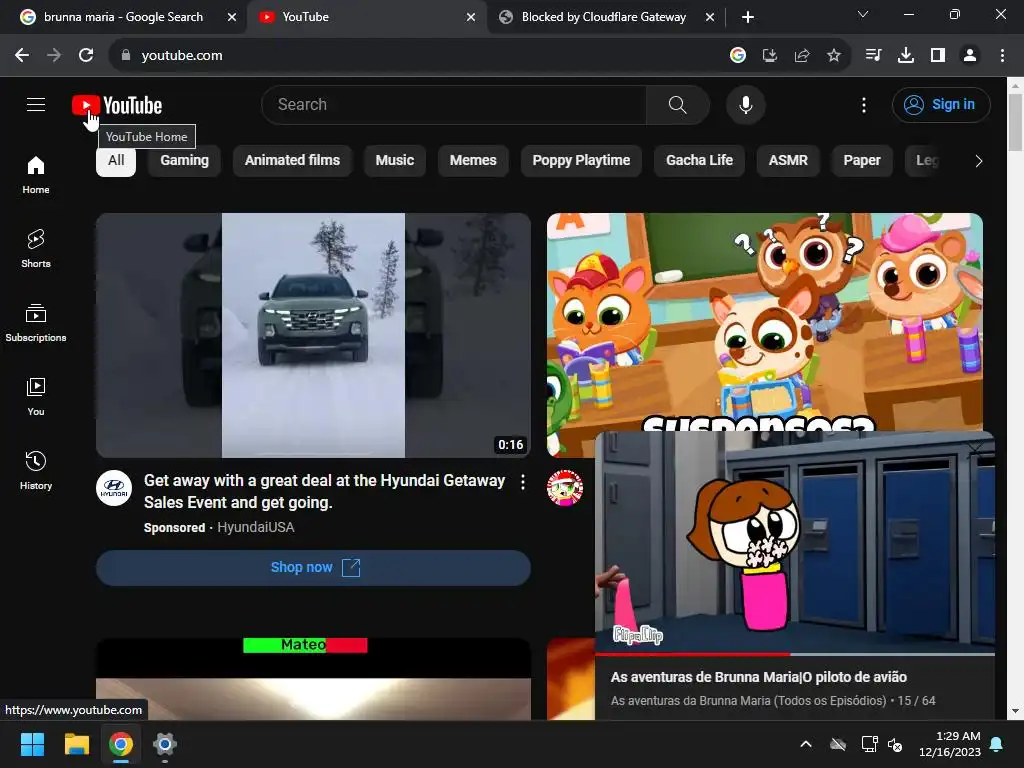Click the Shop now button
The height and width of the screenshot is (768, 1024).
[313, 568]
